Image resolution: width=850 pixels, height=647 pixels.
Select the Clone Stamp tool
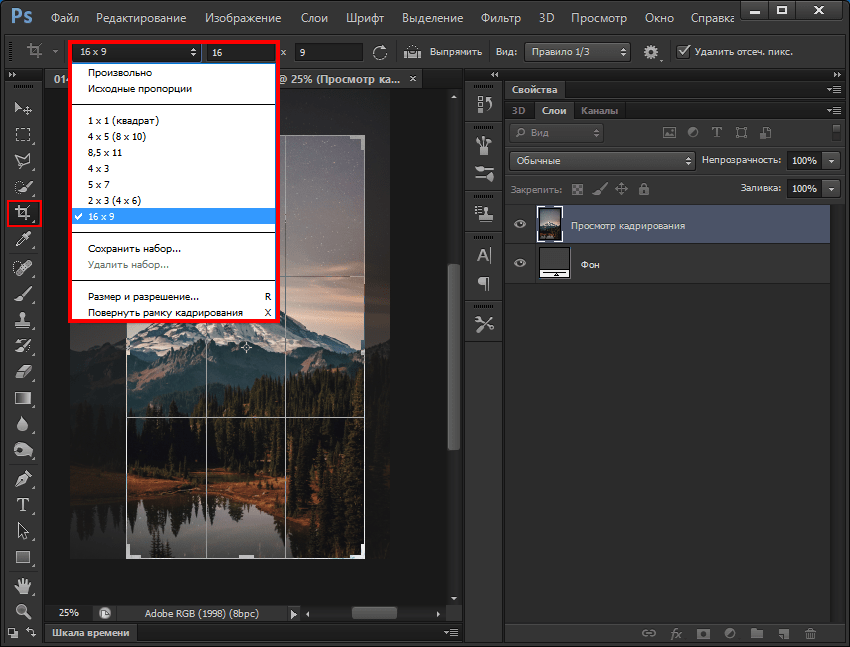click(23, 320)
